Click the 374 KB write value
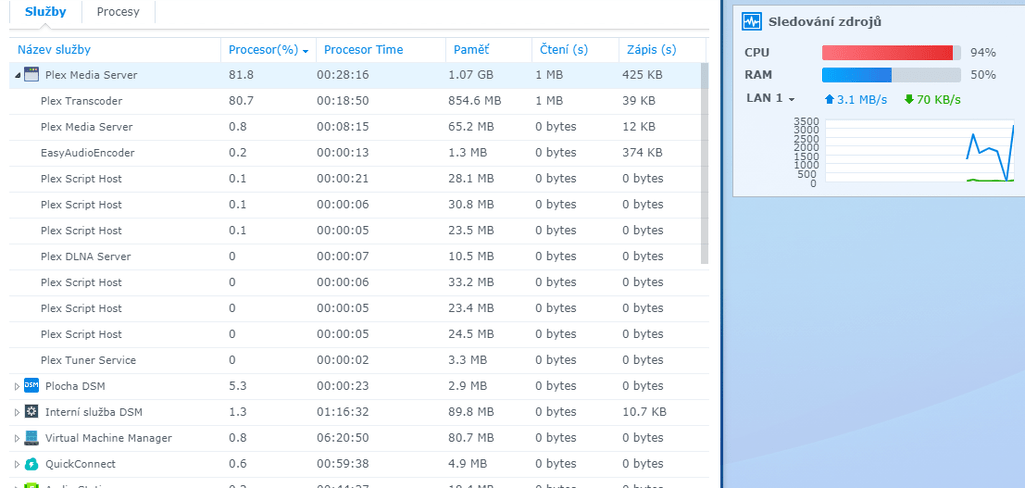Screen dimensions: 1025x488 642,153
